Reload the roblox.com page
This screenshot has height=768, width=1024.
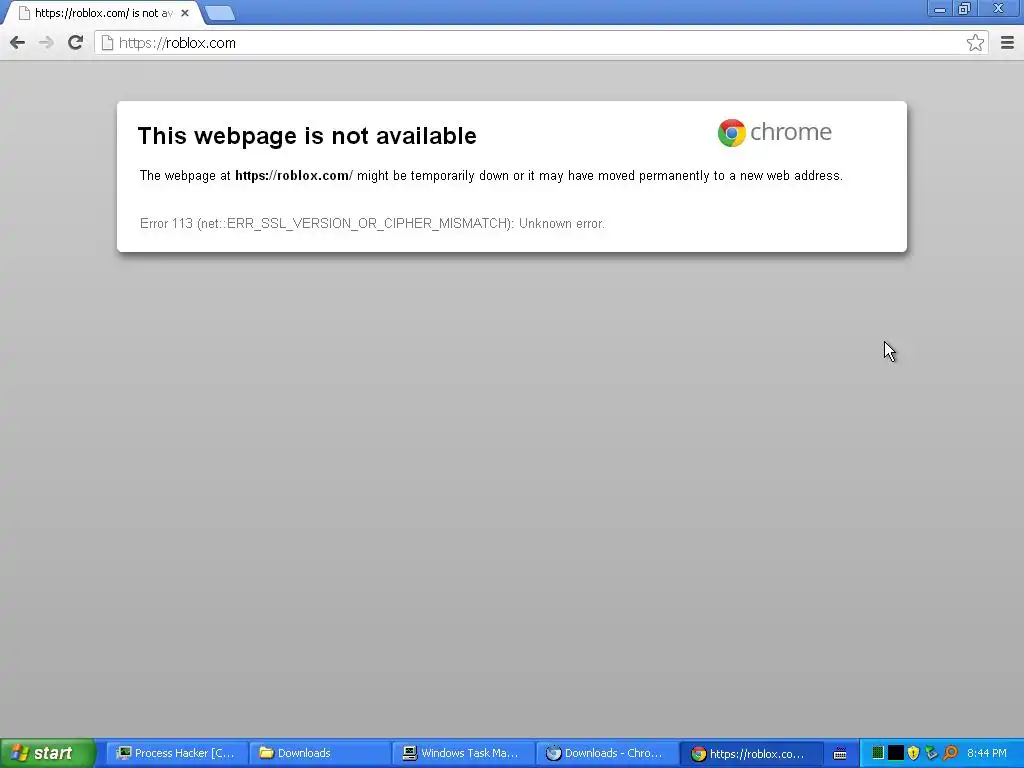click(x=75, y=43)
